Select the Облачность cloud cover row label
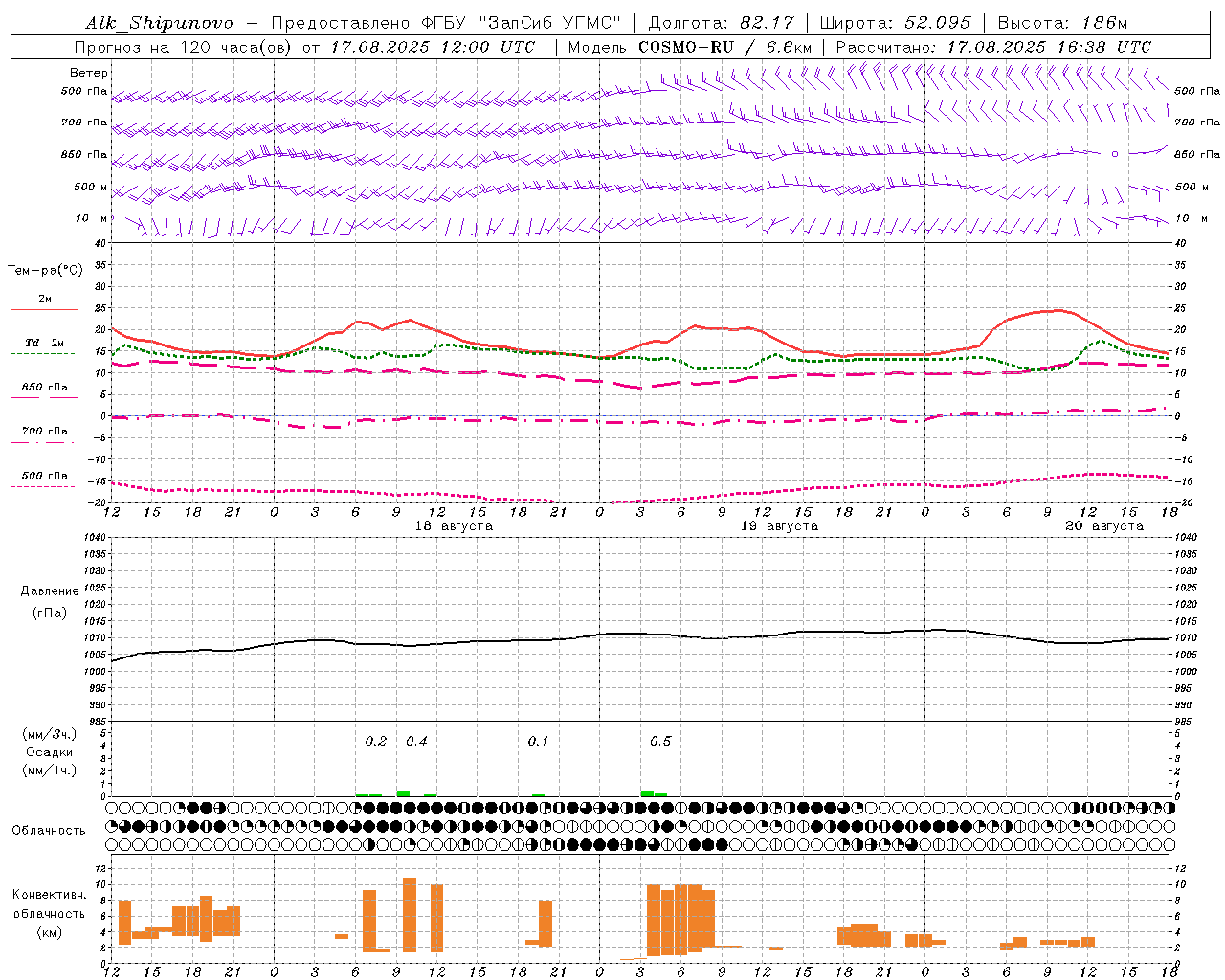The image size is (1225, 980). (49, 831)
